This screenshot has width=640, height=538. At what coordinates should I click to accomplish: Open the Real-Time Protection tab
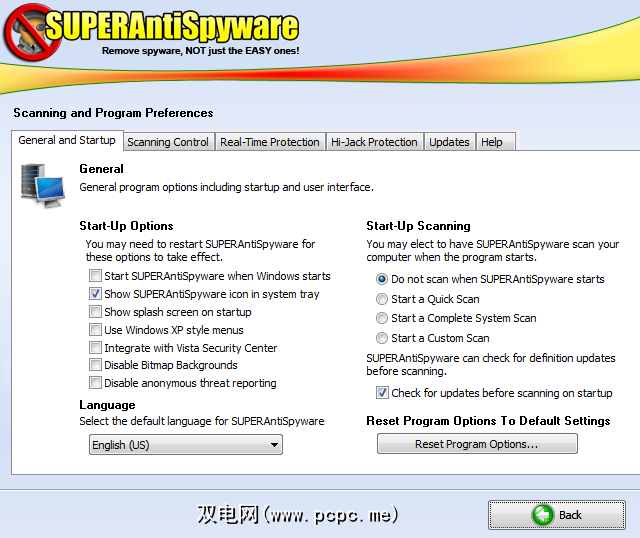pos(270,142)
